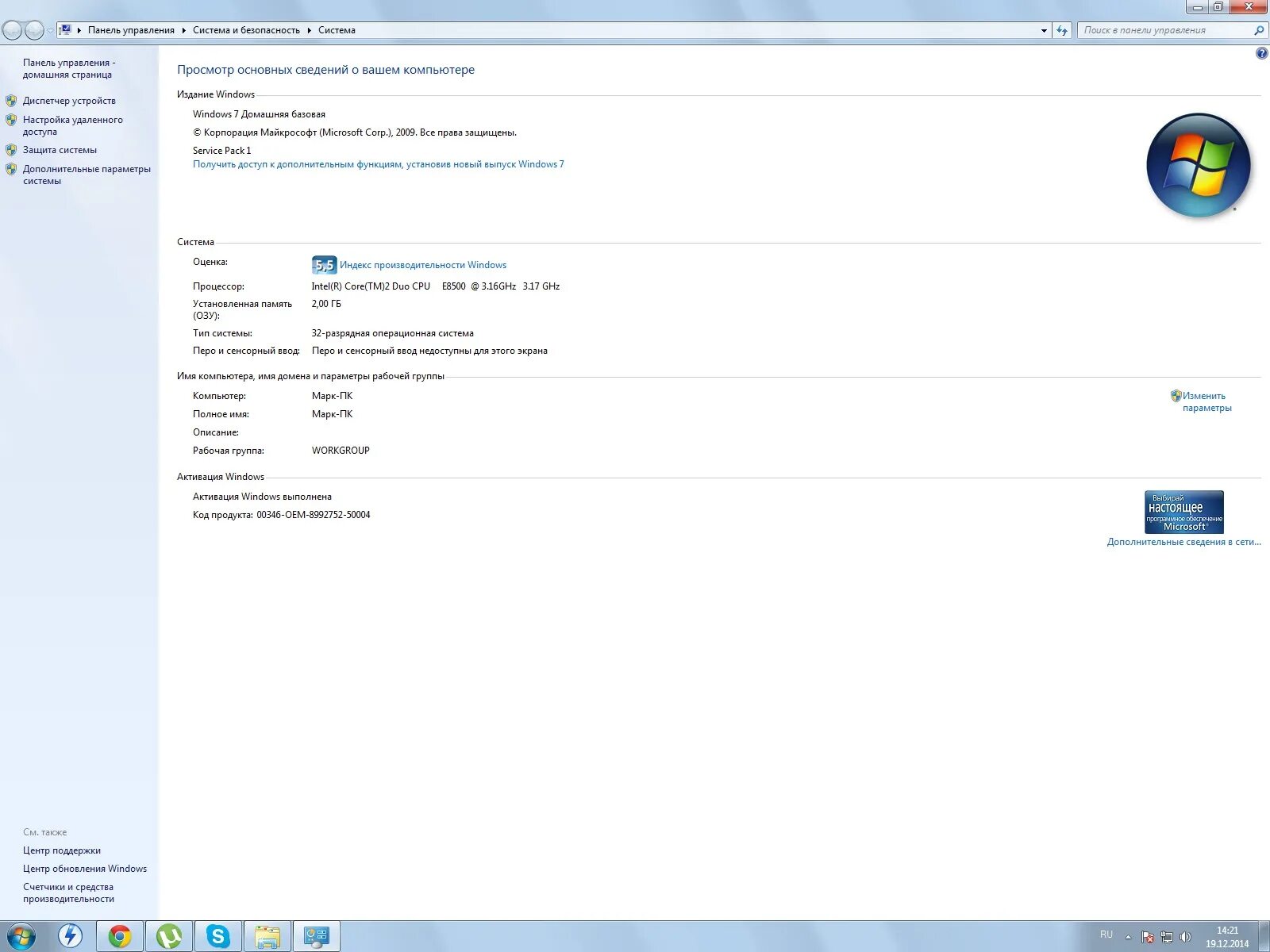The height and width of the screenshot is (952, 1270).
Task: Click link about getting new Windows 7 edition features
Action: tap(378, 164)
